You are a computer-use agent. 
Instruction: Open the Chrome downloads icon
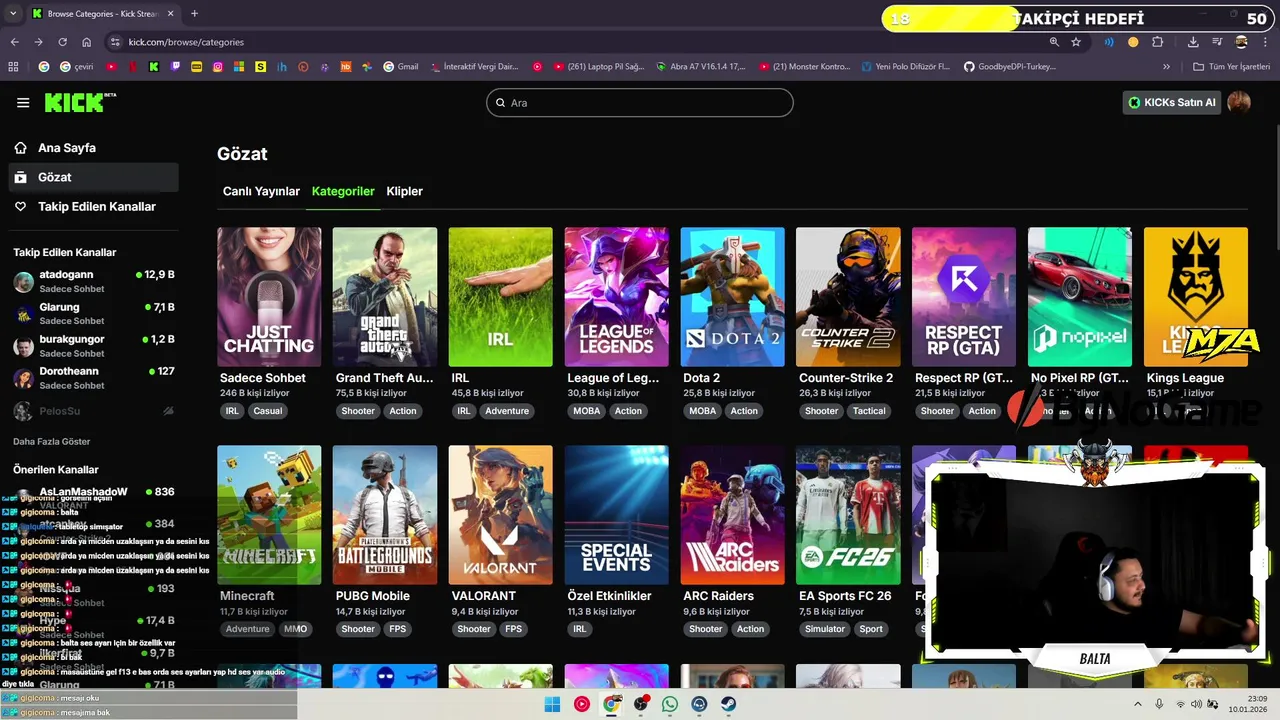click(1193, 42)
